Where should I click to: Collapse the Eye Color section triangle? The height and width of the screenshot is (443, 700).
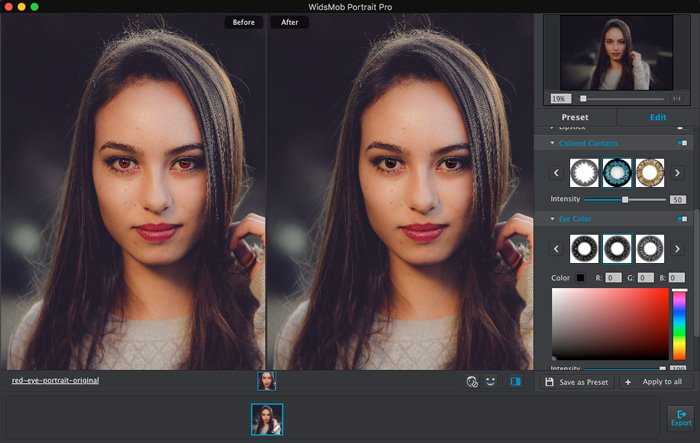point(552,218)
